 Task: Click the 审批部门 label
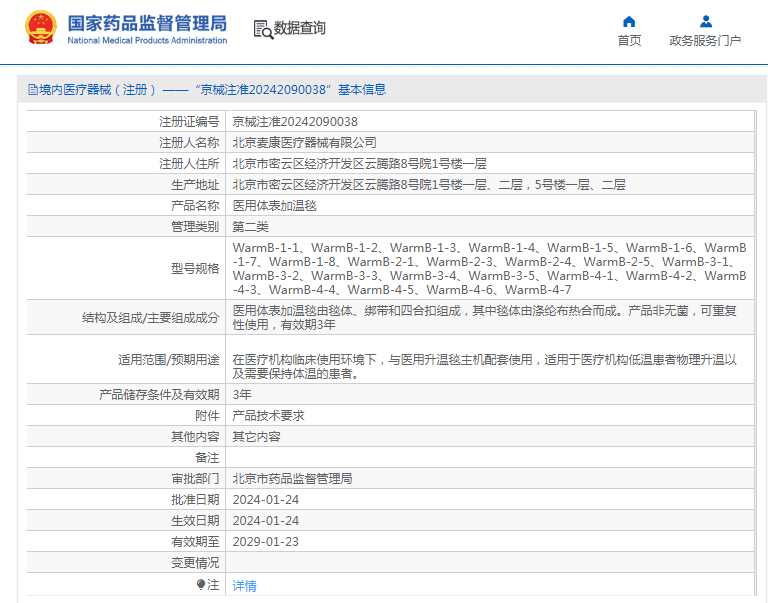(195, 479)
